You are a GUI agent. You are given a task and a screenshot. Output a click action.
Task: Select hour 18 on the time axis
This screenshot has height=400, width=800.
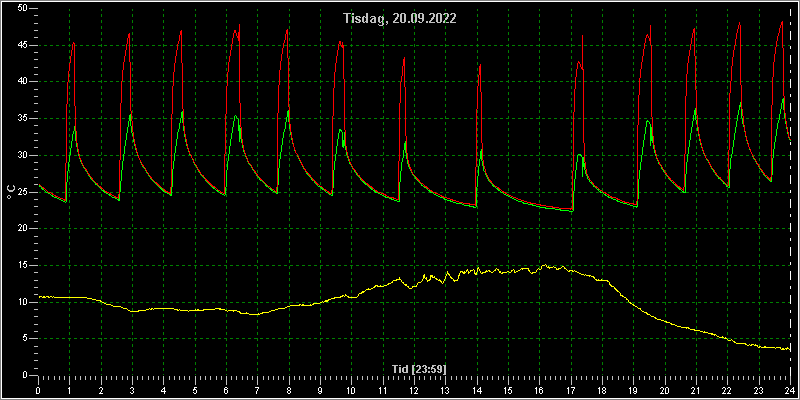pos(602,390)
